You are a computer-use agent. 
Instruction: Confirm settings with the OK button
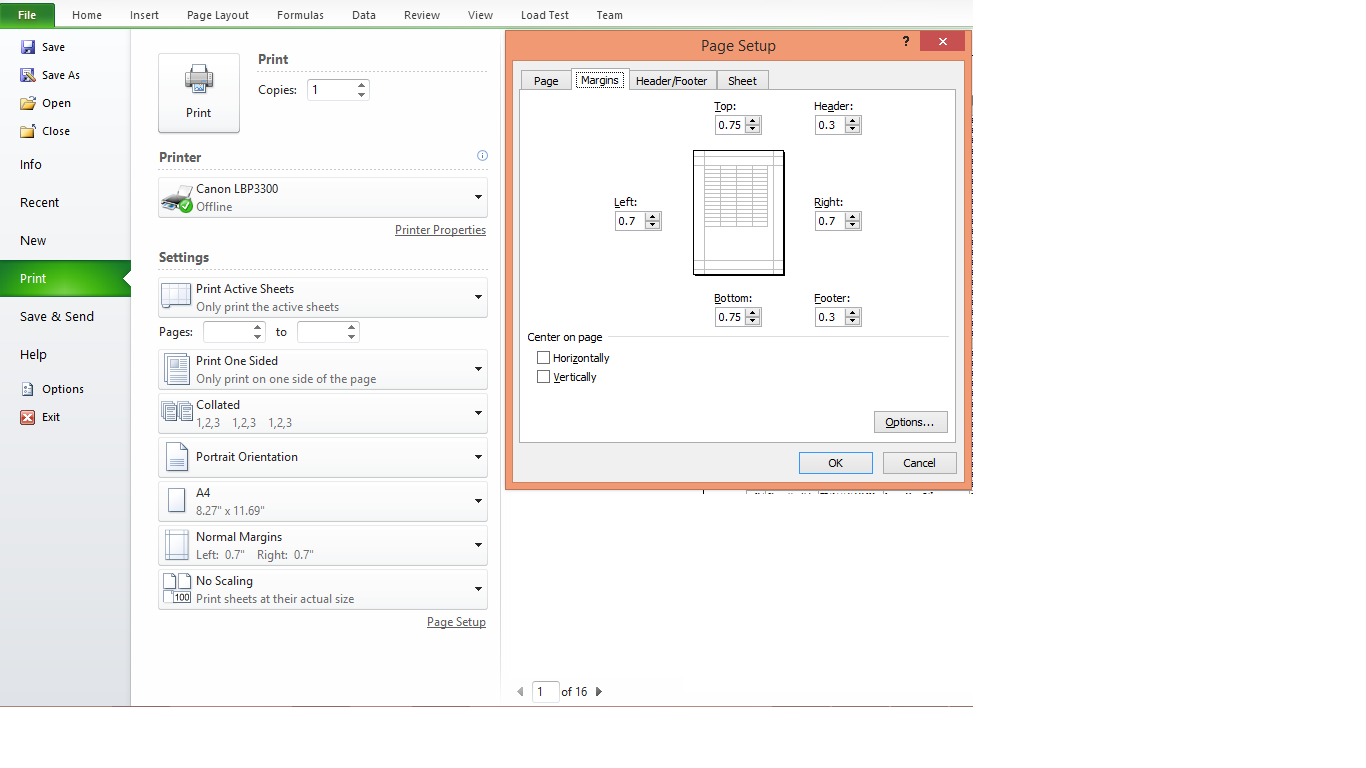coord(835,462)
